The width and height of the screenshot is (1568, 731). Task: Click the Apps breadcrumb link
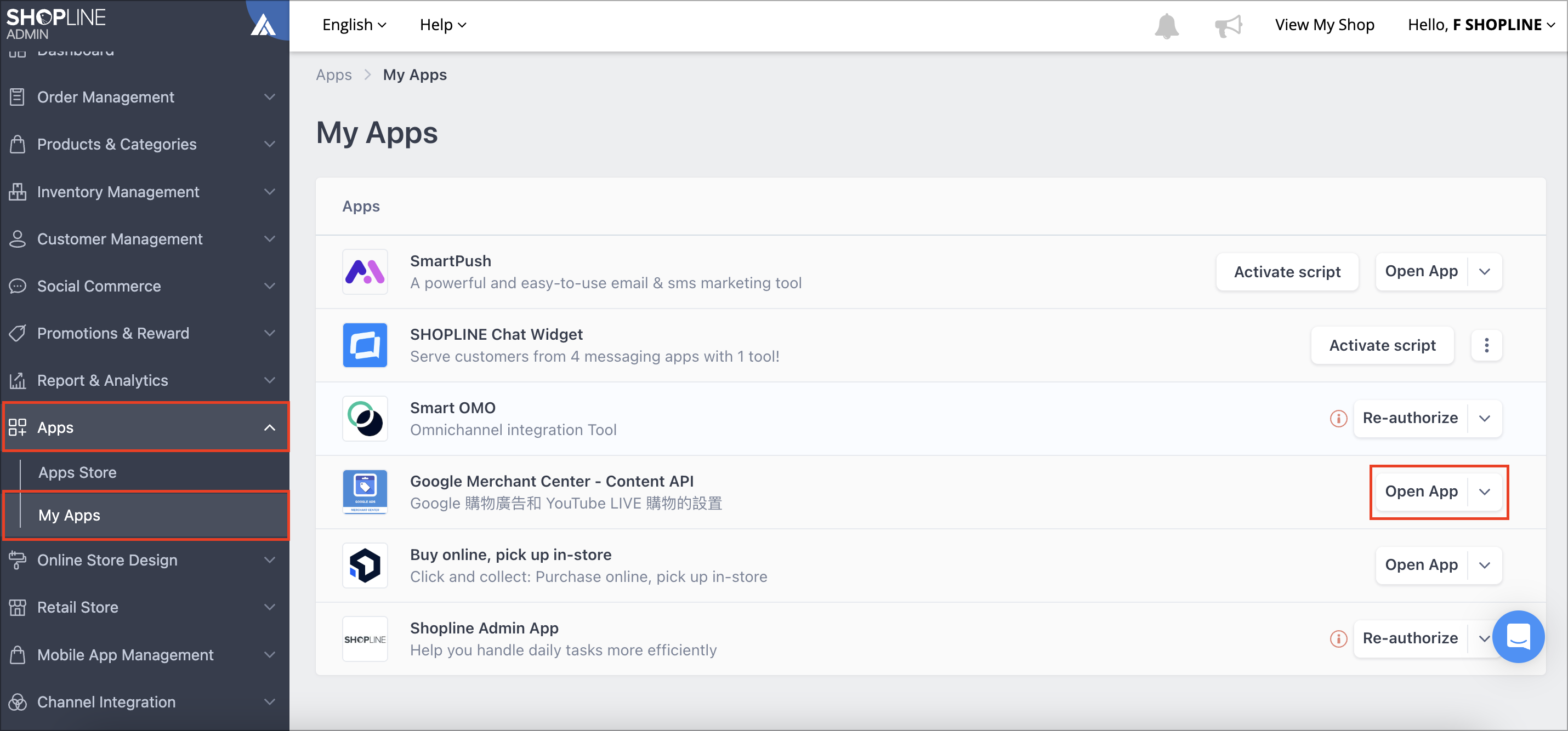click(x=333, y=75)
